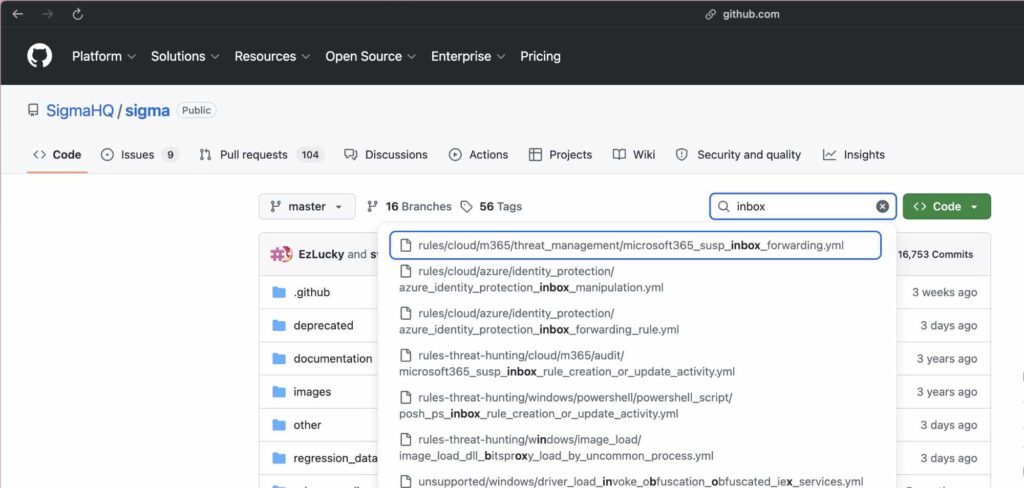
Task: Open the documentation folder
Action: click(x=332, y=359)
